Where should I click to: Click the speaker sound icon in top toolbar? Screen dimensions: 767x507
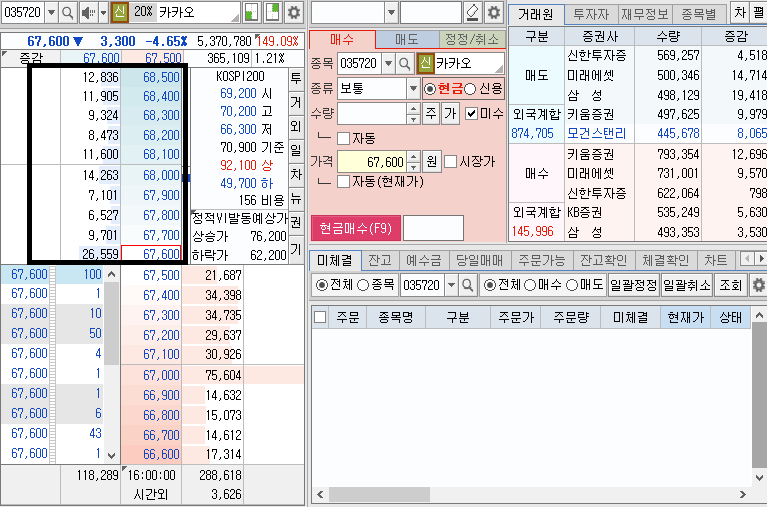(88, 13)
